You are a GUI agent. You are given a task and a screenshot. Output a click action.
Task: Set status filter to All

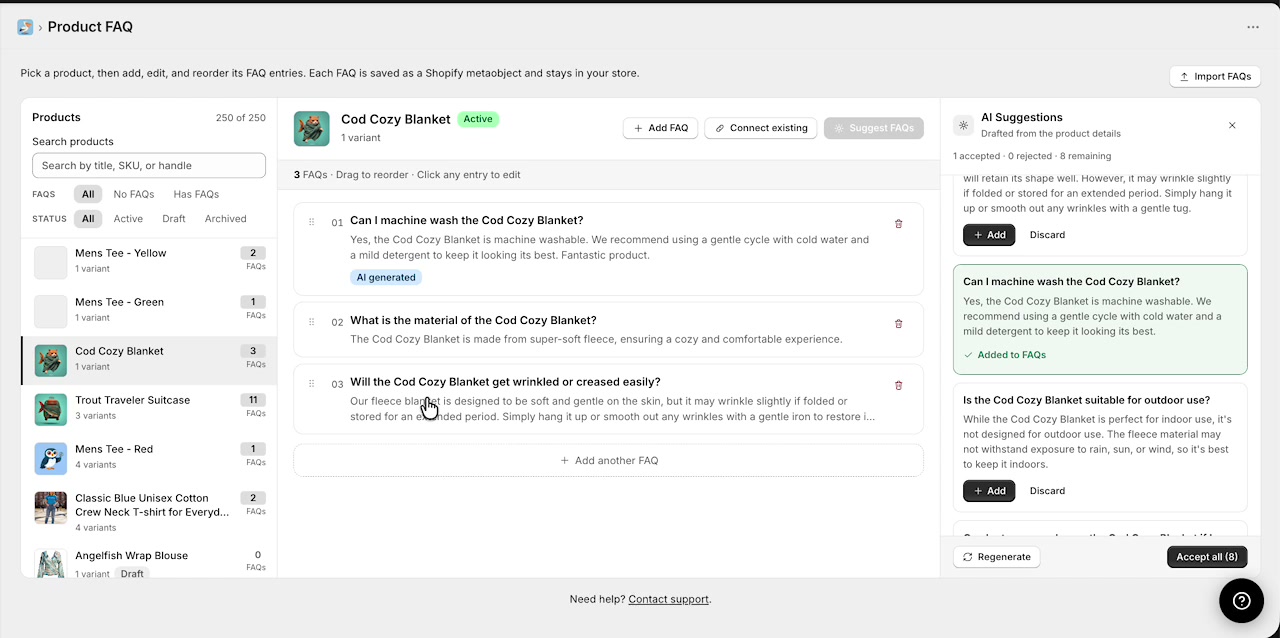point(89,218)
